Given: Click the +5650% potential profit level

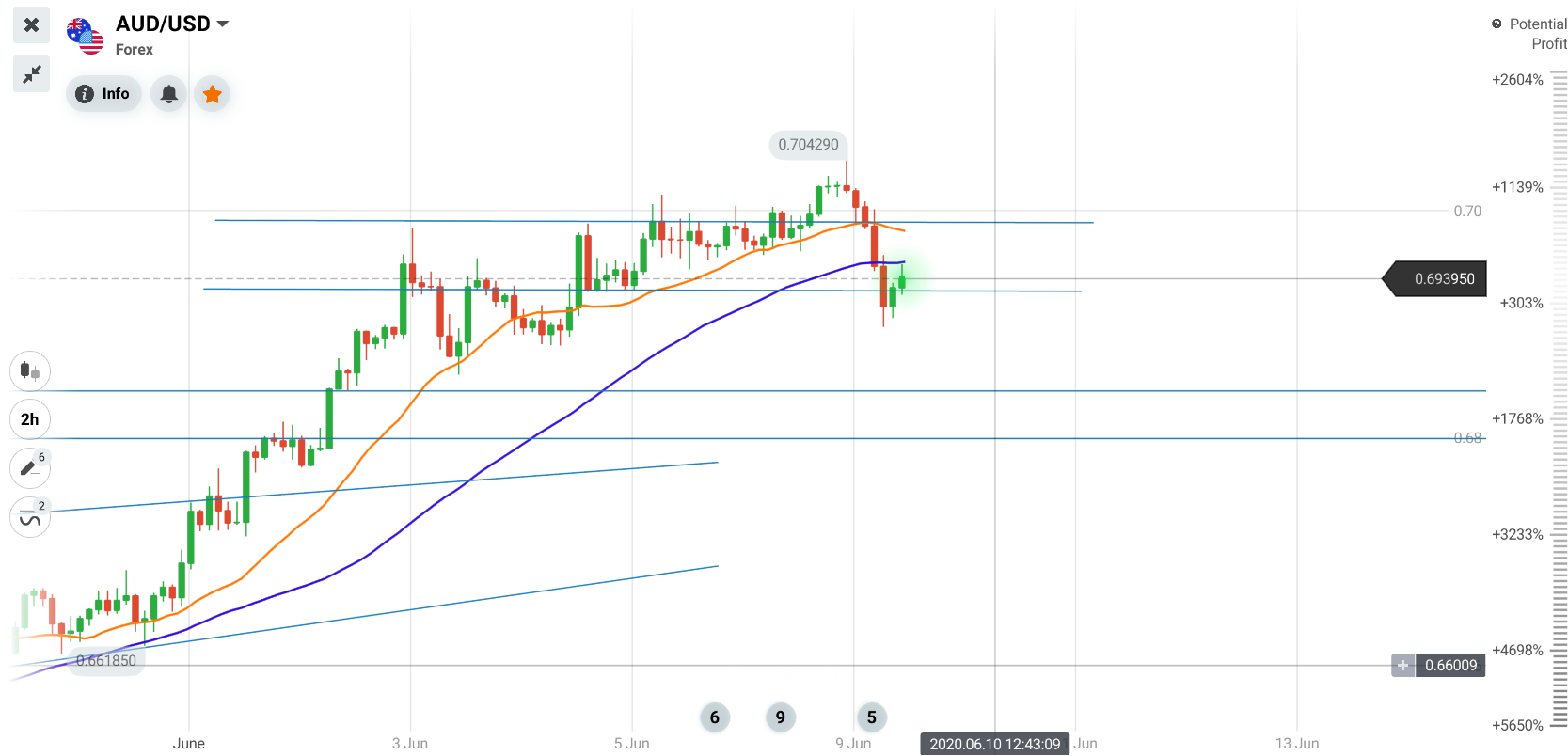Looking at the screenshot, I should (x=1517, y=725).
